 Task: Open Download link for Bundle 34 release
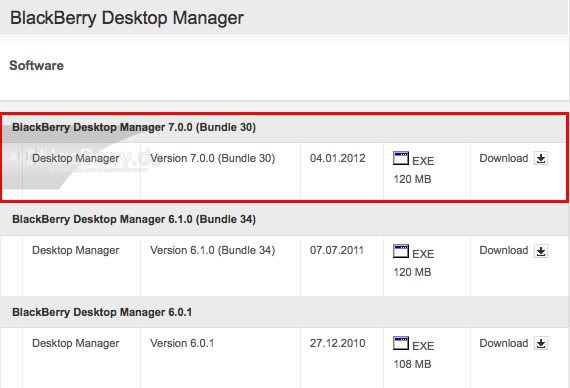503,250
